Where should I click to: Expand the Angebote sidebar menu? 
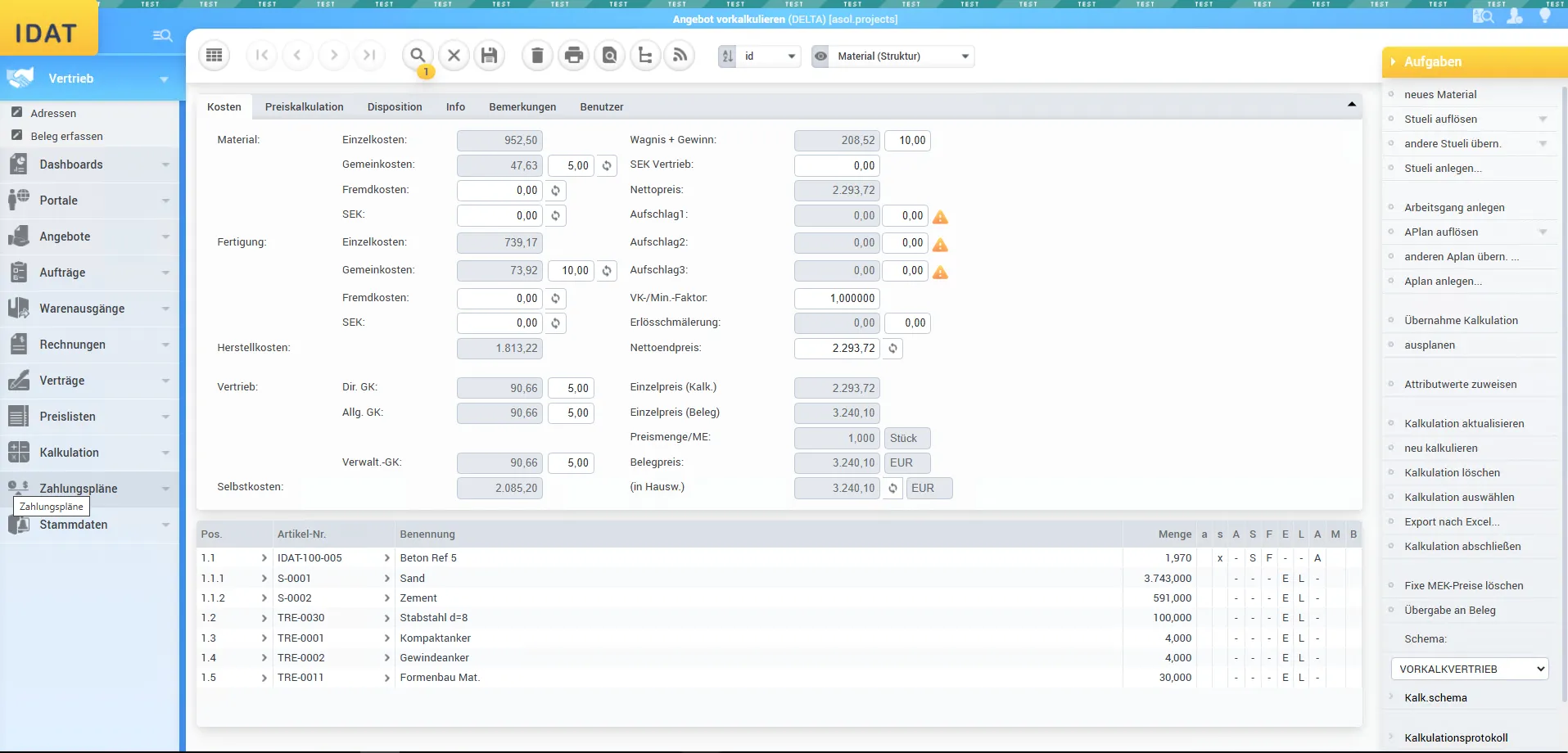coord(89,237)
